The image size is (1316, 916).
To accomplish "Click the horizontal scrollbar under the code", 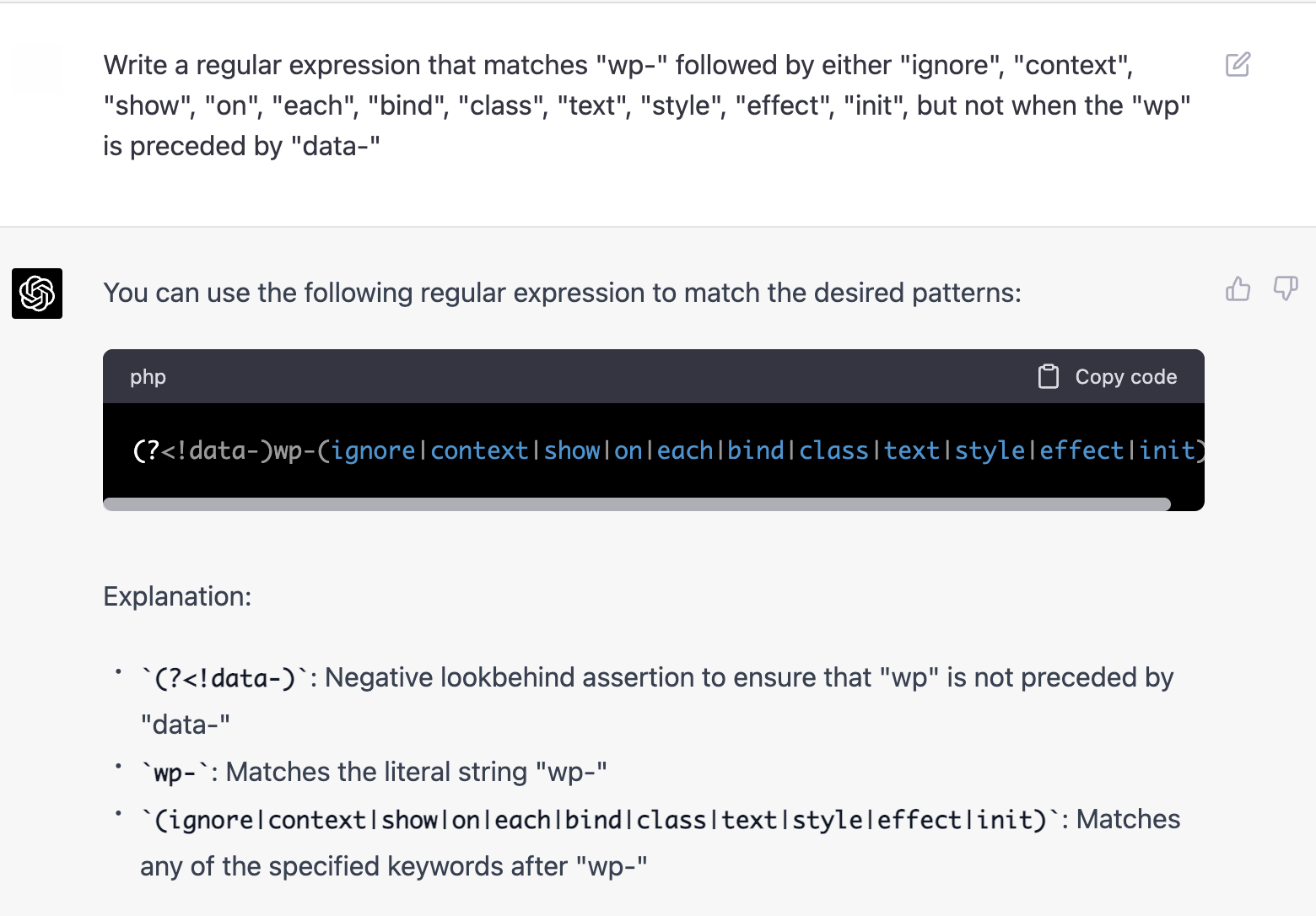I will coord(636,504).
